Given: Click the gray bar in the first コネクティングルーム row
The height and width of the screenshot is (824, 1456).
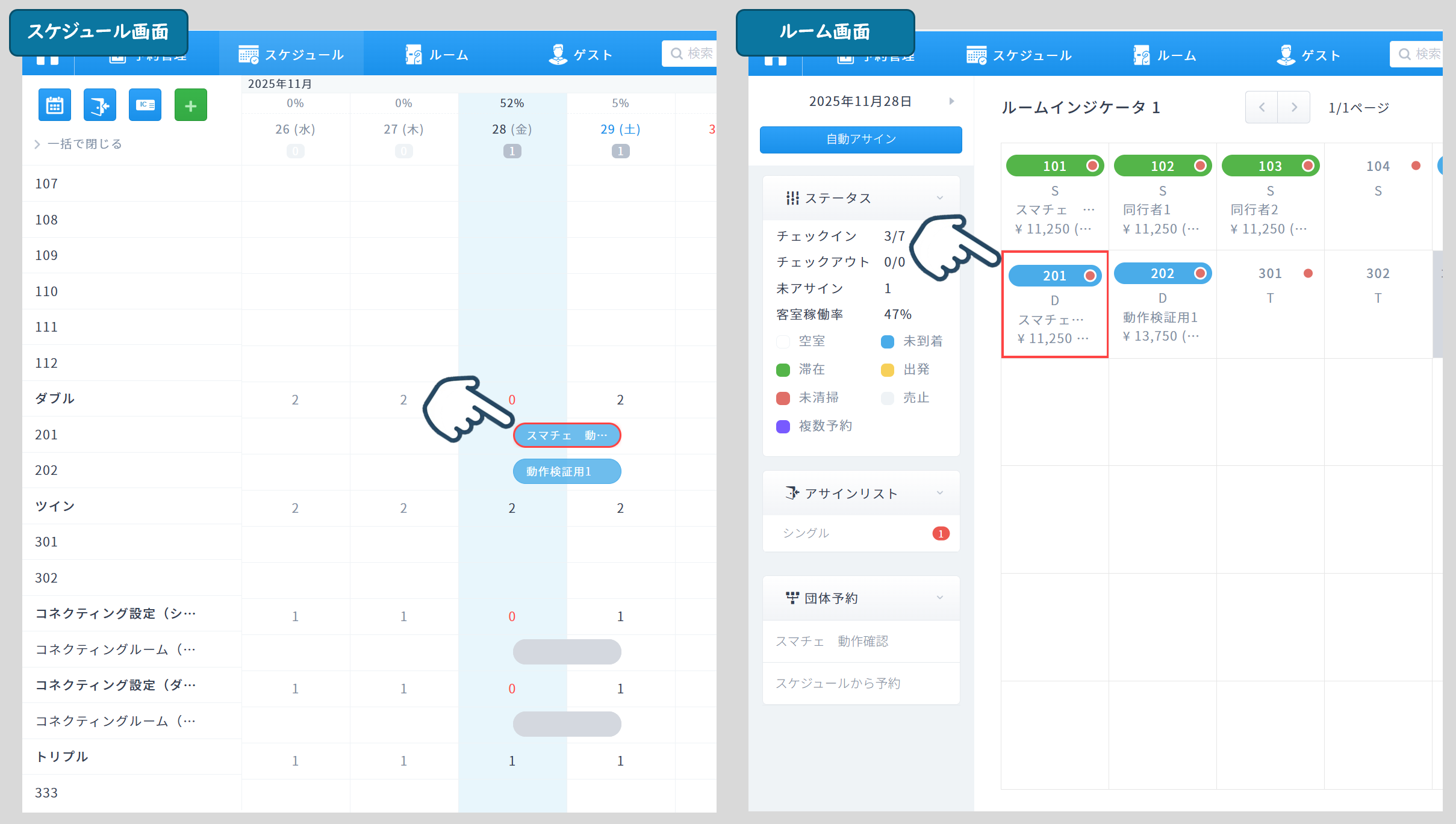Looking at the screenshot, I should point(567,652).
